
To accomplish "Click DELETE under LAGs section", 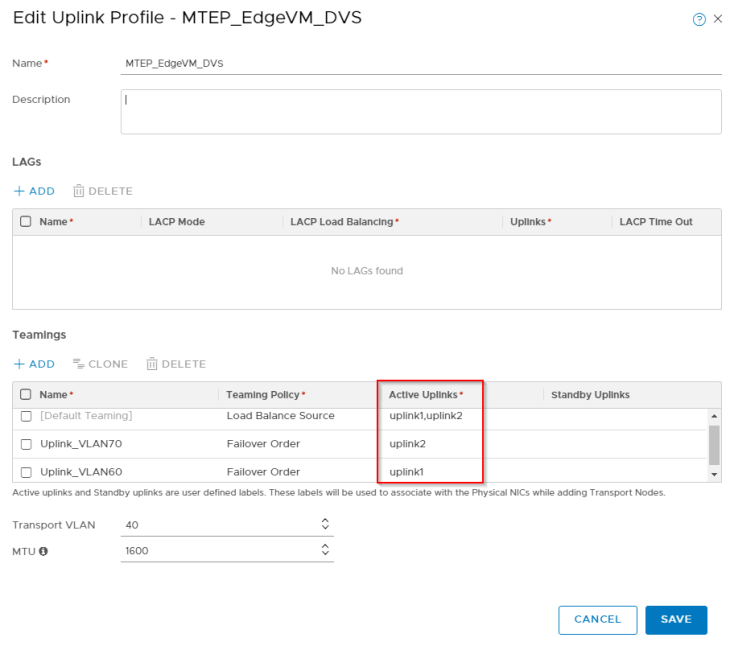I will 102,191.
